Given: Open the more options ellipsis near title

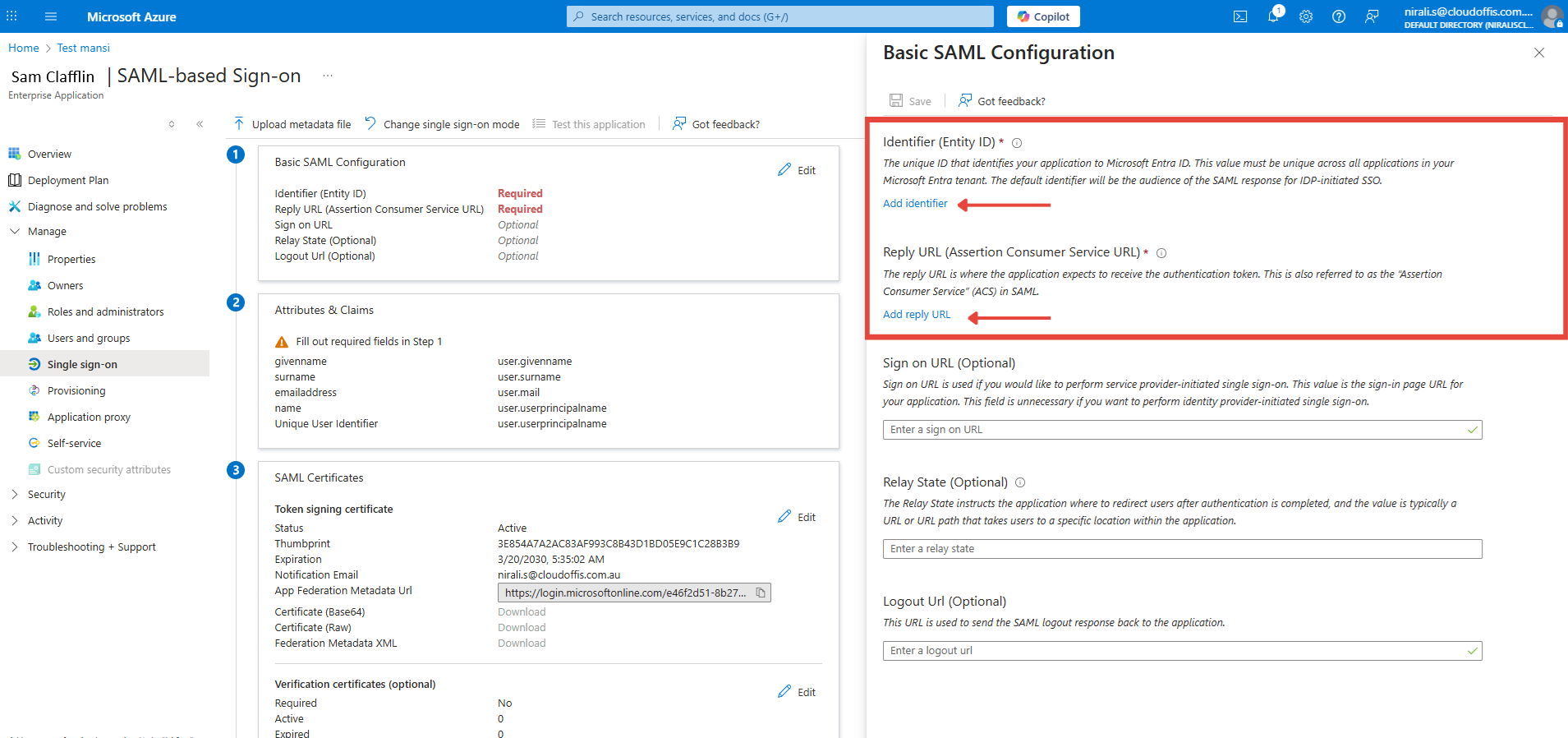Looking at the screenshot, I should pos(328,76).
